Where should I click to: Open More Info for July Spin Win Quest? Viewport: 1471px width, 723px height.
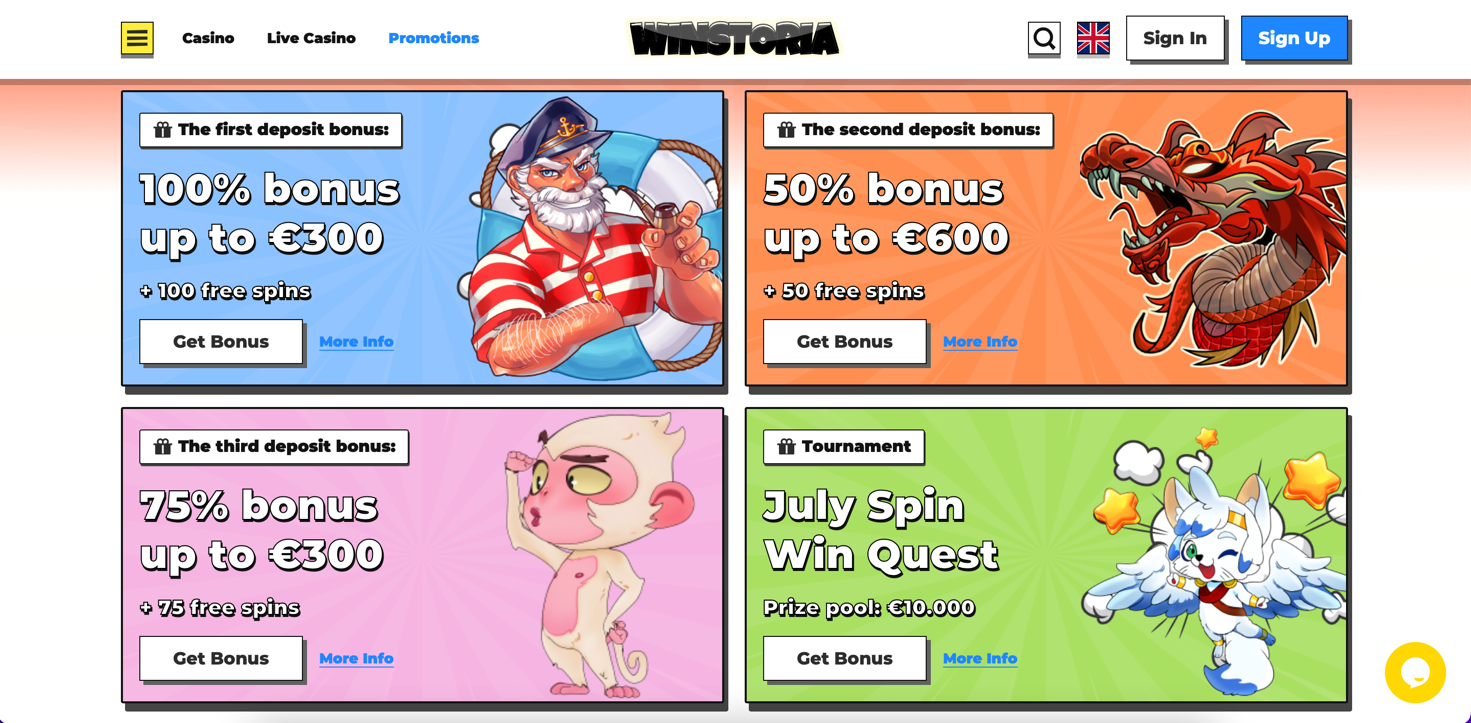[x=980, y=658]
